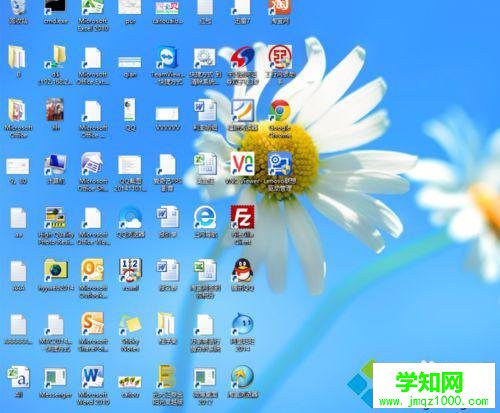The image size is (500, 413).
Task: Launch the globe-with-star browser shortcut
Action: pyautogui.click(x=242, y=377)
